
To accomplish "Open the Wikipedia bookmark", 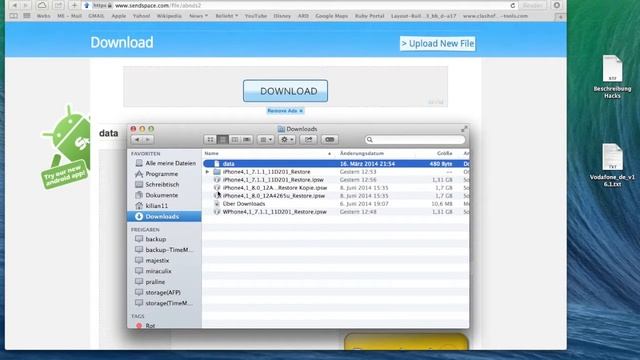I will pos(169,16).
